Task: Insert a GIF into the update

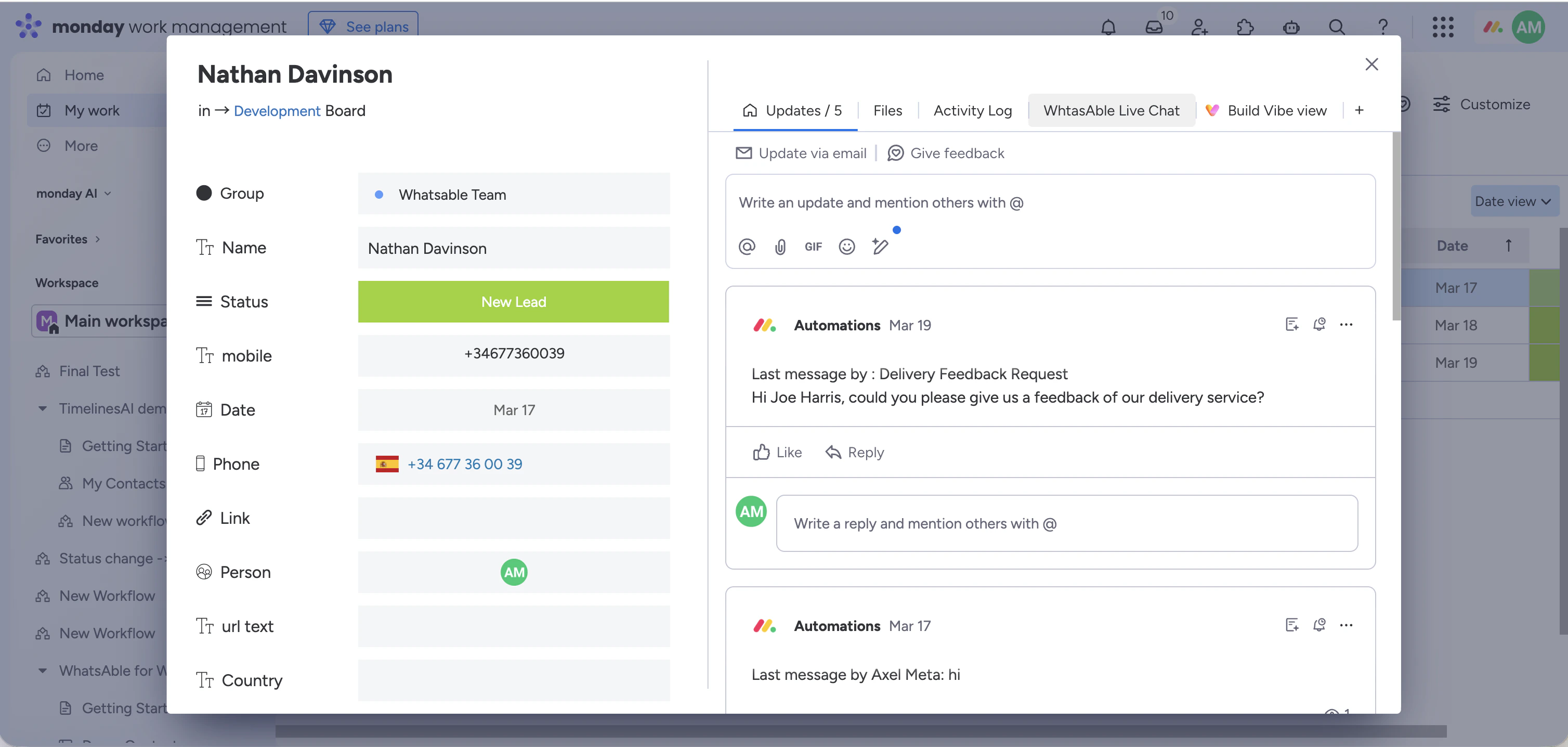Action: click(813, 247)
